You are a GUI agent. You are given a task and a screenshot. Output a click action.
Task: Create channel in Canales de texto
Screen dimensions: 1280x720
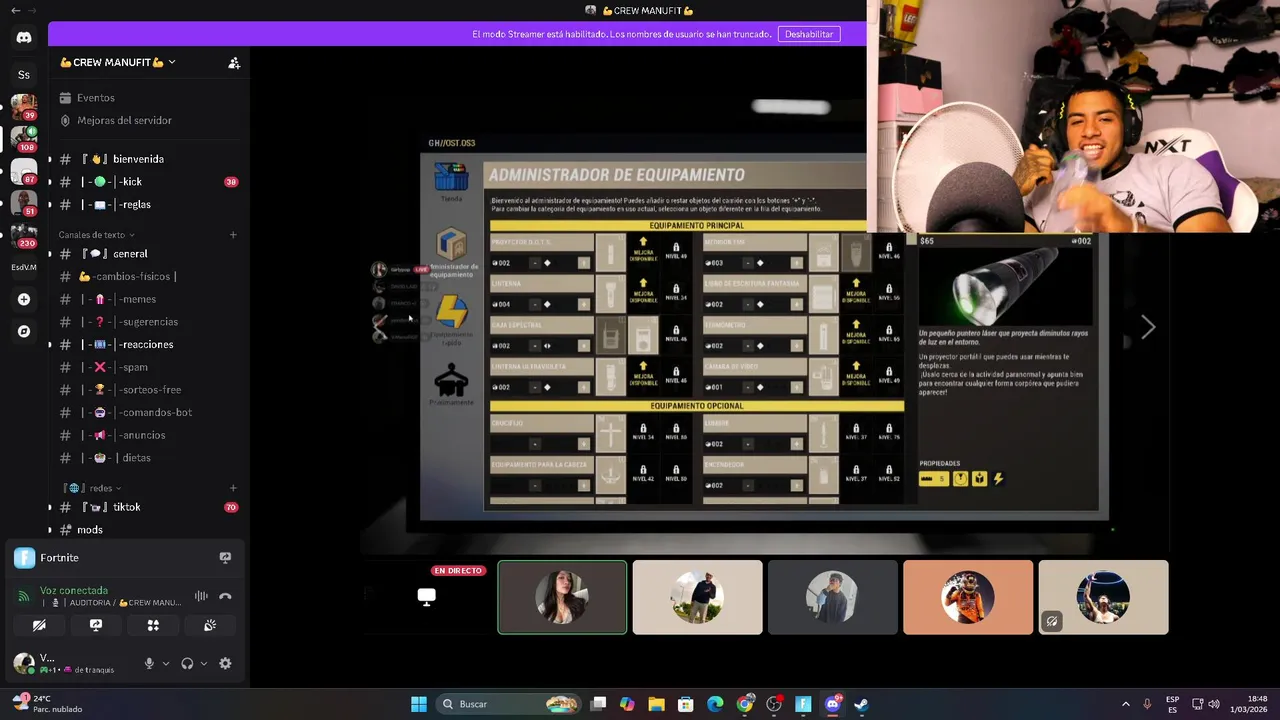click(x=233, y=235)
